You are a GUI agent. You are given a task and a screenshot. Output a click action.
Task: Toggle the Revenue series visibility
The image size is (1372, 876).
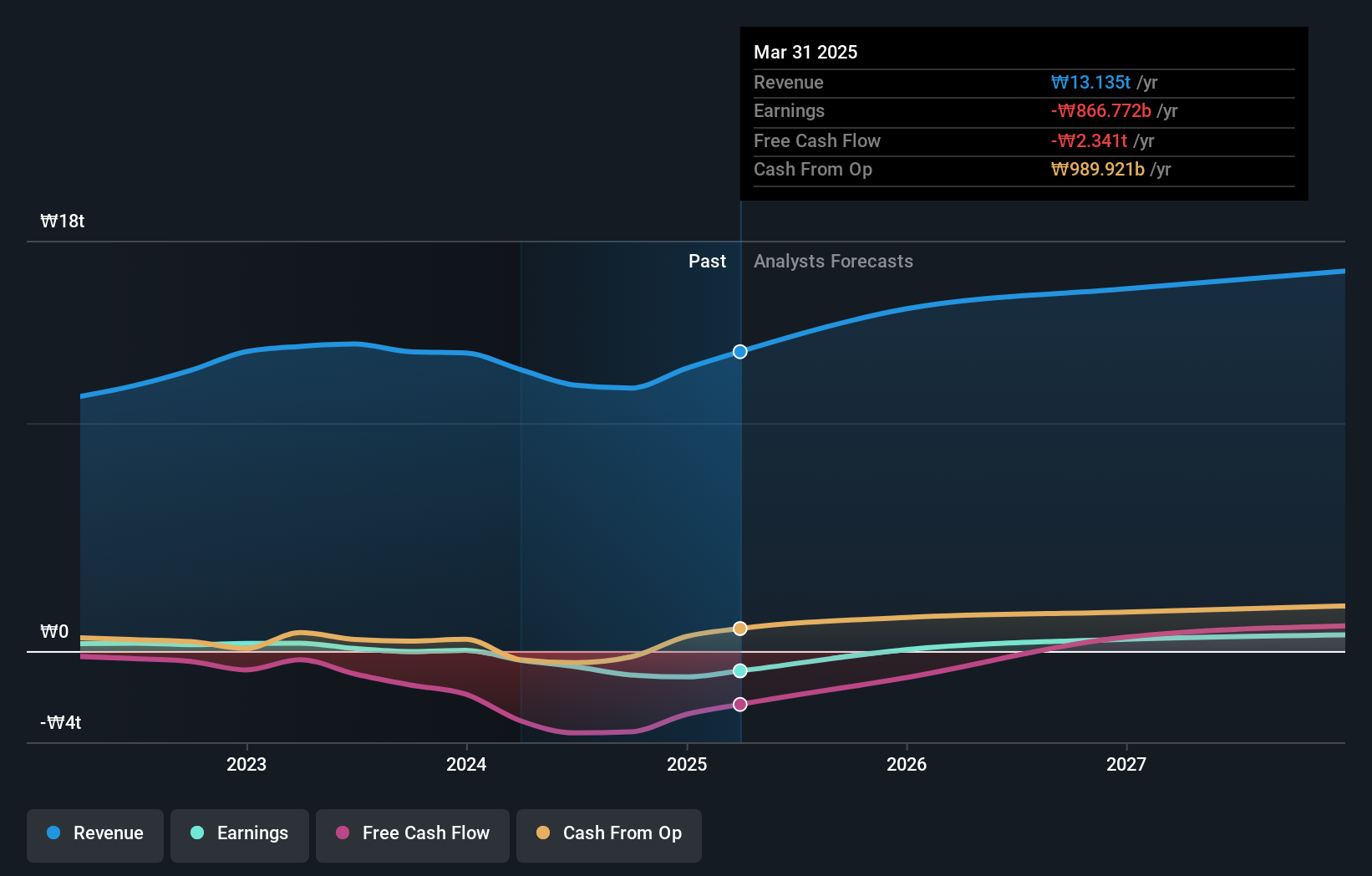[94, 835]
